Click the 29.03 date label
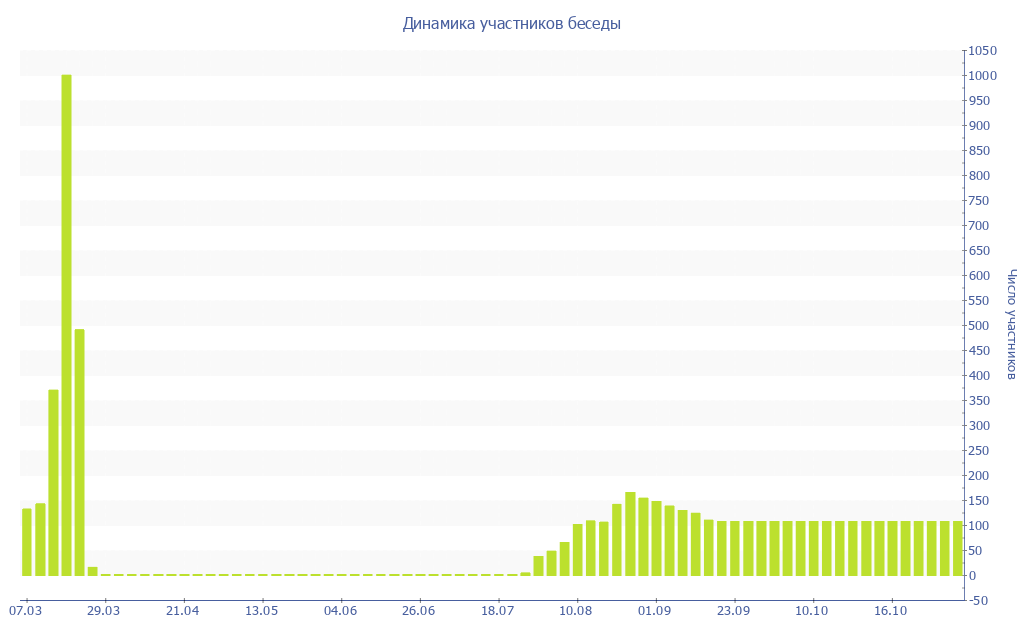 click(x=103, y=610)
